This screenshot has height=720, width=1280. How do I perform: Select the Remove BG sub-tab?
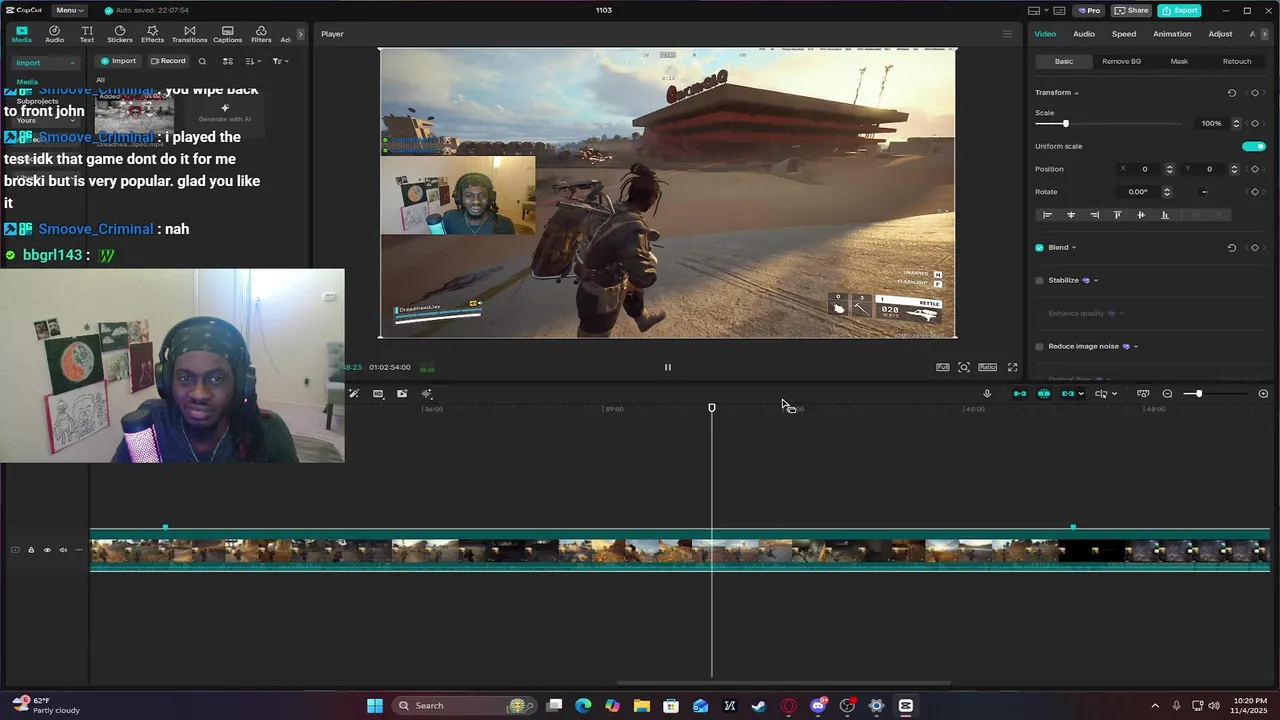[1121, 61]
